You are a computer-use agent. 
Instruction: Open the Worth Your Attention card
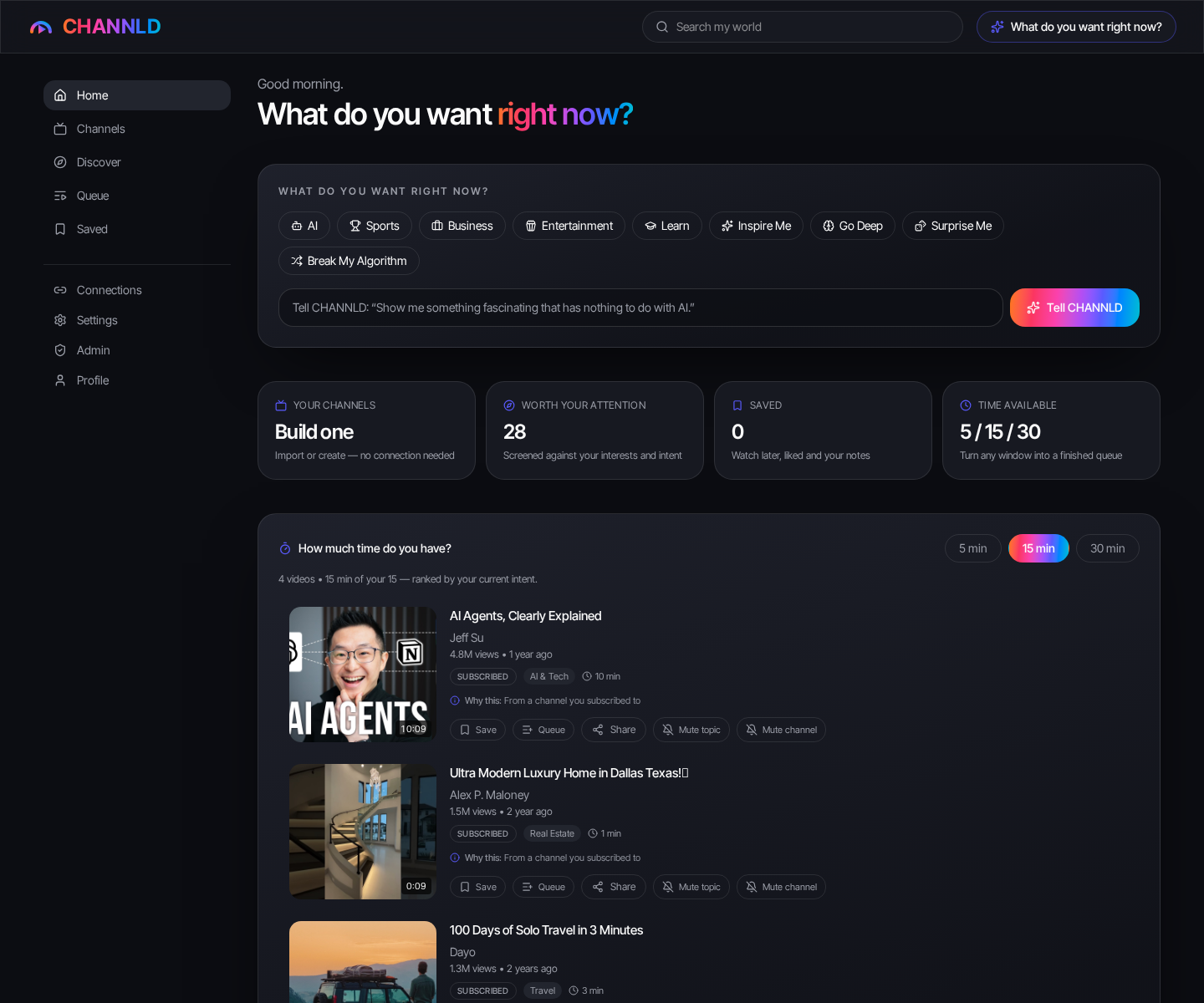(x=594, y=430)
